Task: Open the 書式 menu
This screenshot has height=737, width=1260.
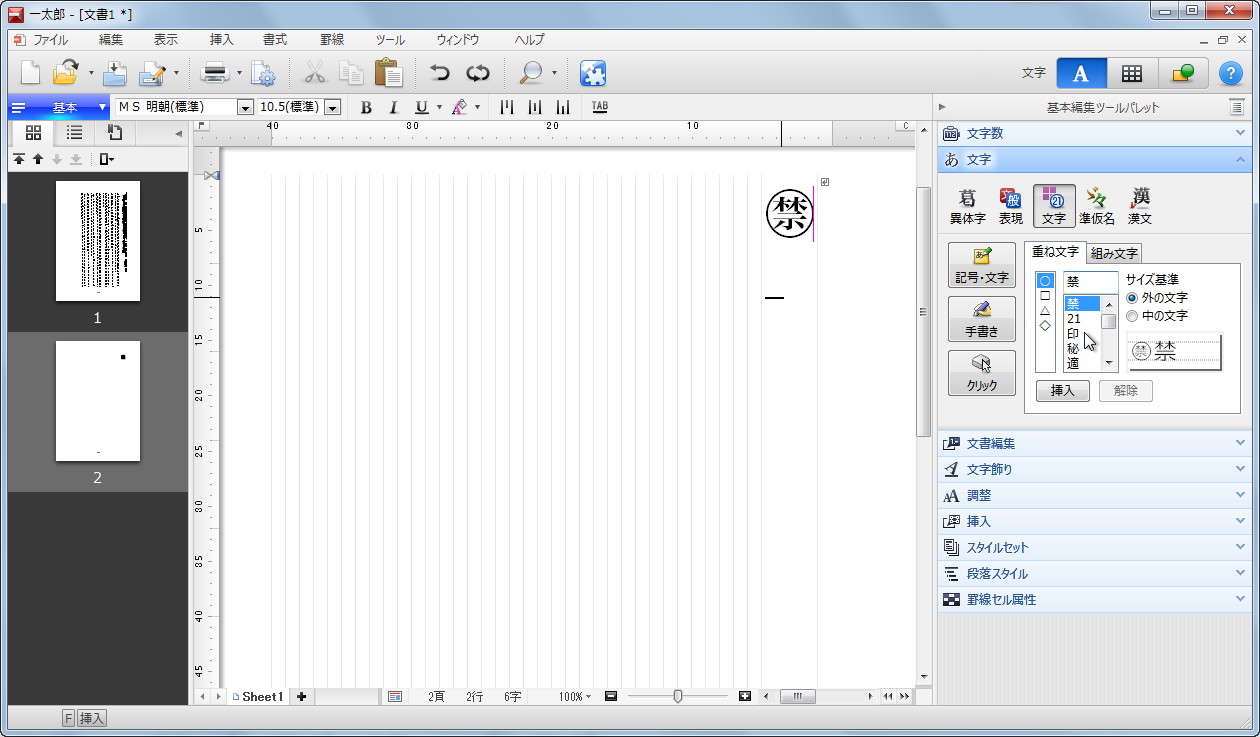Action: point(275,40)
